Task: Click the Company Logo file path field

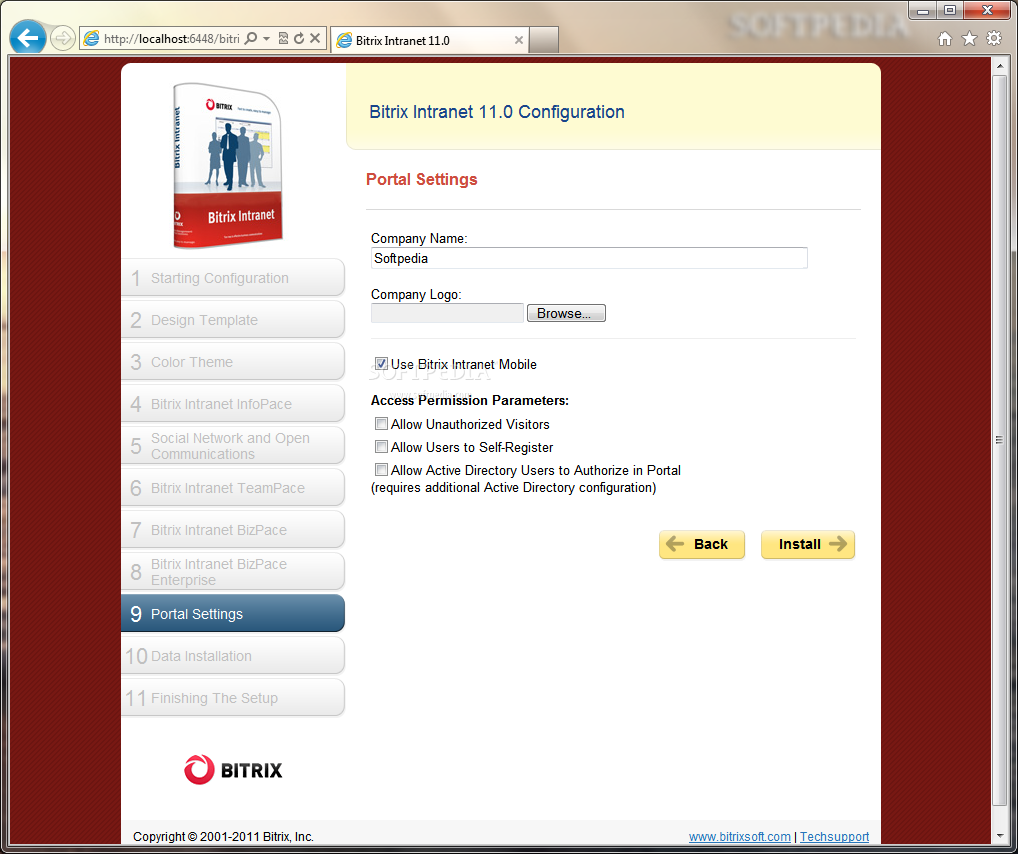Action: pos(447,313)
